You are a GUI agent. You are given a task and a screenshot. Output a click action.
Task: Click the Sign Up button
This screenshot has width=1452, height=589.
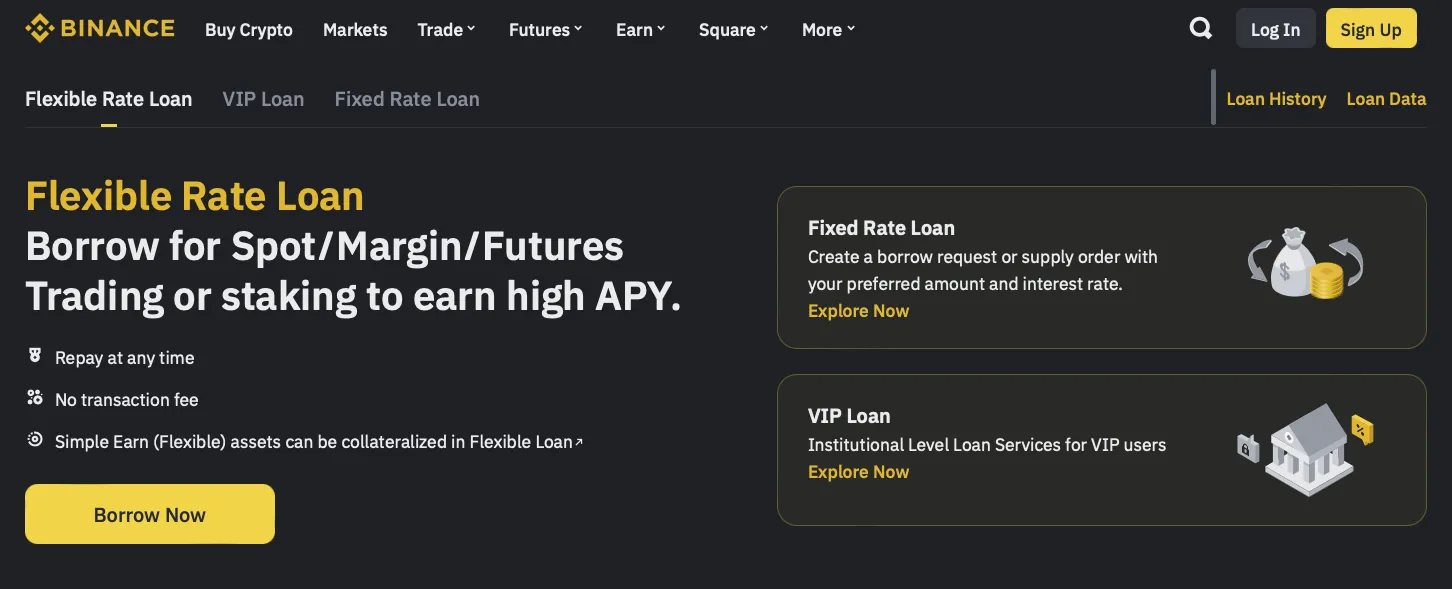click(x=1371, y=28)
